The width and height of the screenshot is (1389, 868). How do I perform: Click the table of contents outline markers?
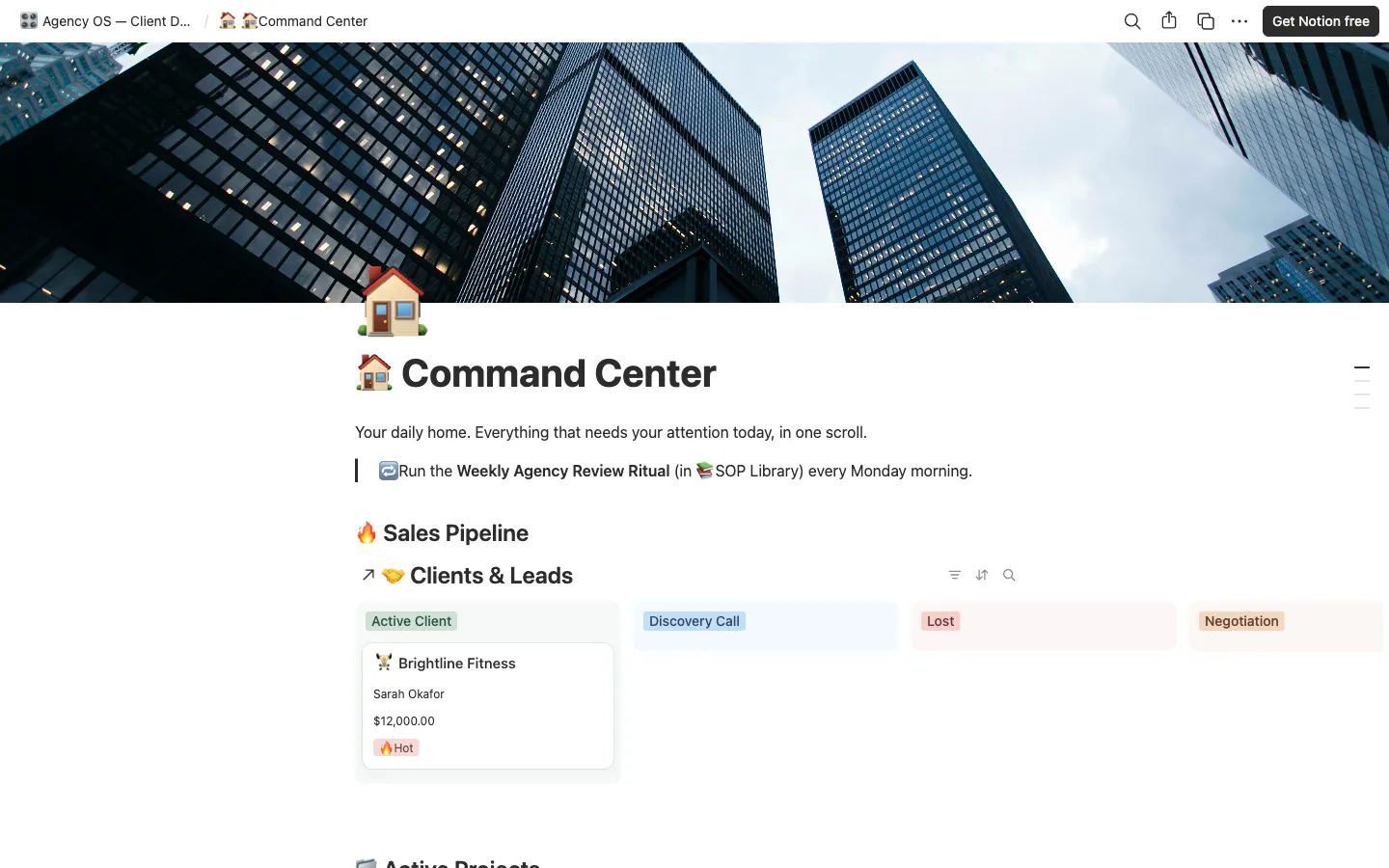(x=1362, y=388)
